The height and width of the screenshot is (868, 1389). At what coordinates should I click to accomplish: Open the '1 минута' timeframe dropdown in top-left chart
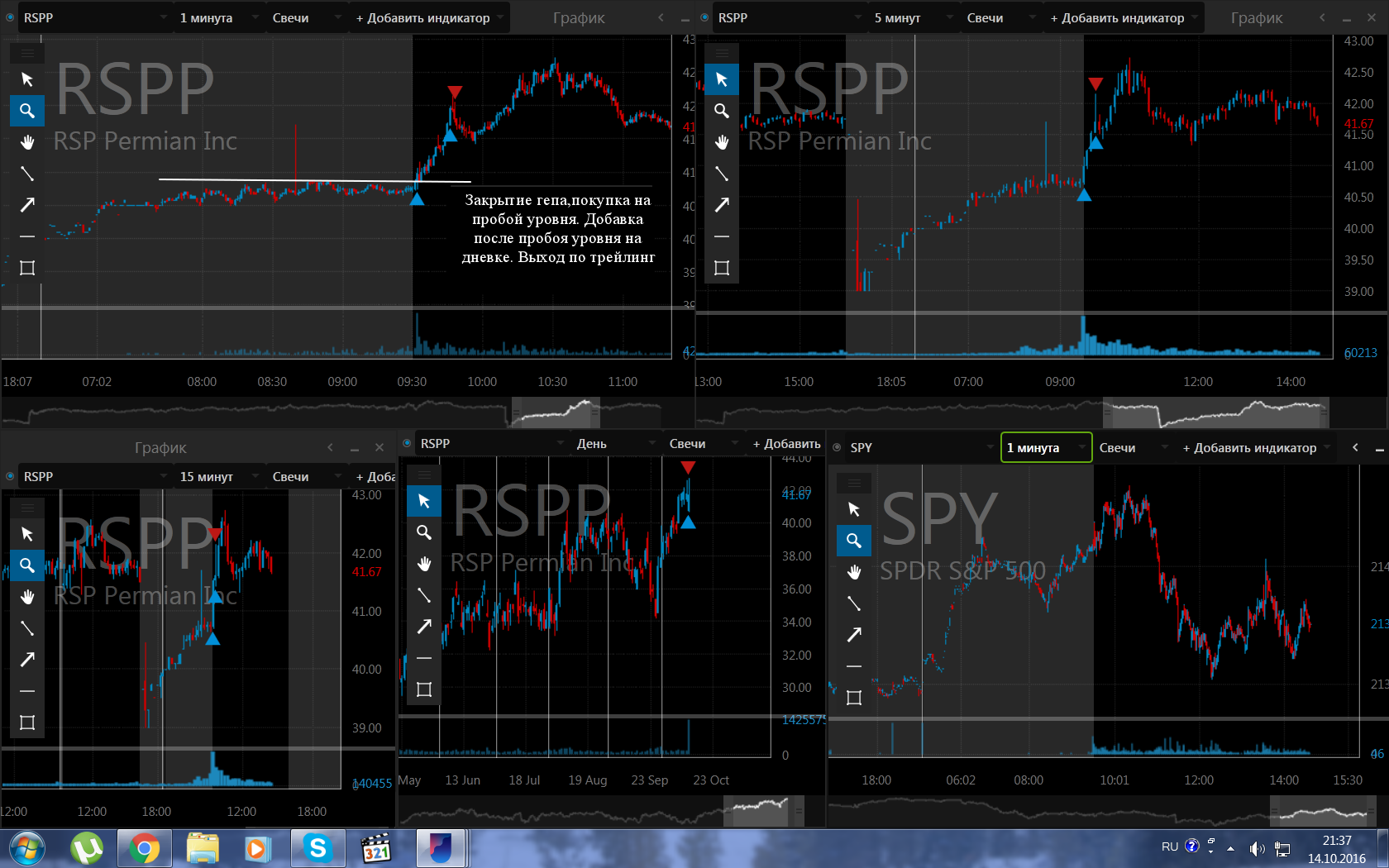[x=218, y=17]
